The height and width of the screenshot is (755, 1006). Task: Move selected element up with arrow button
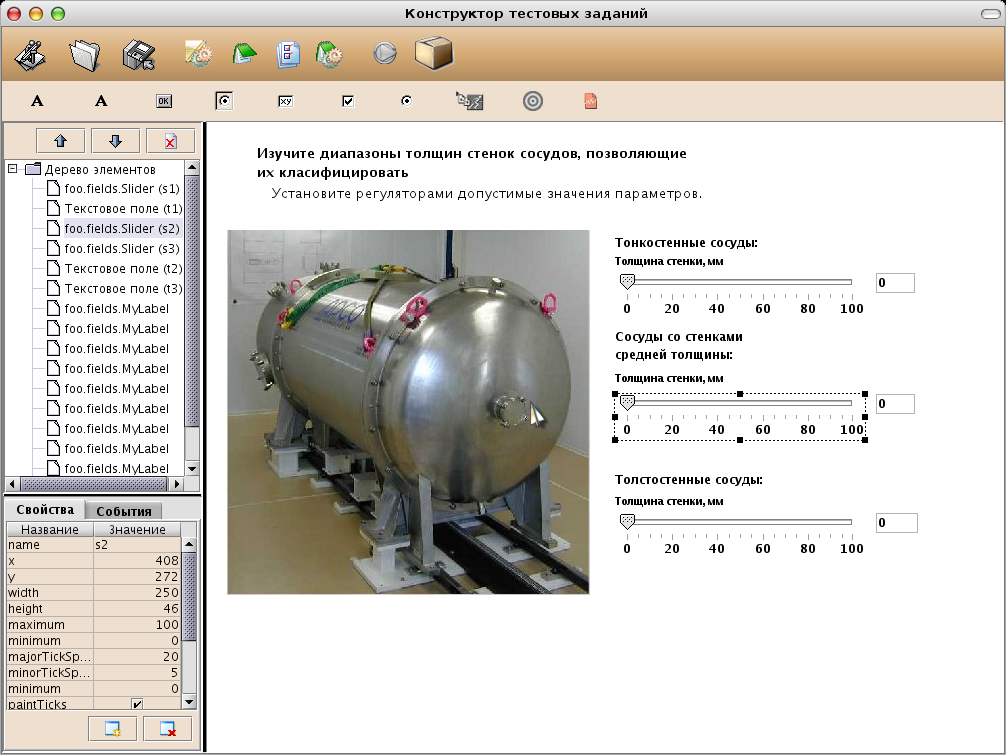(60, 140)
